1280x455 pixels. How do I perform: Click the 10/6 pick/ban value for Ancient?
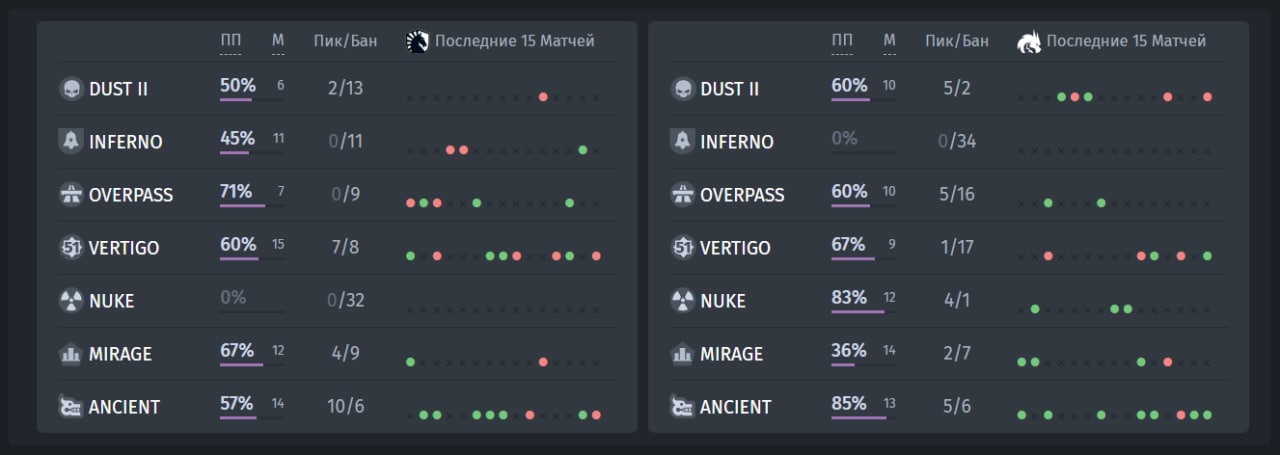[345, 406]
